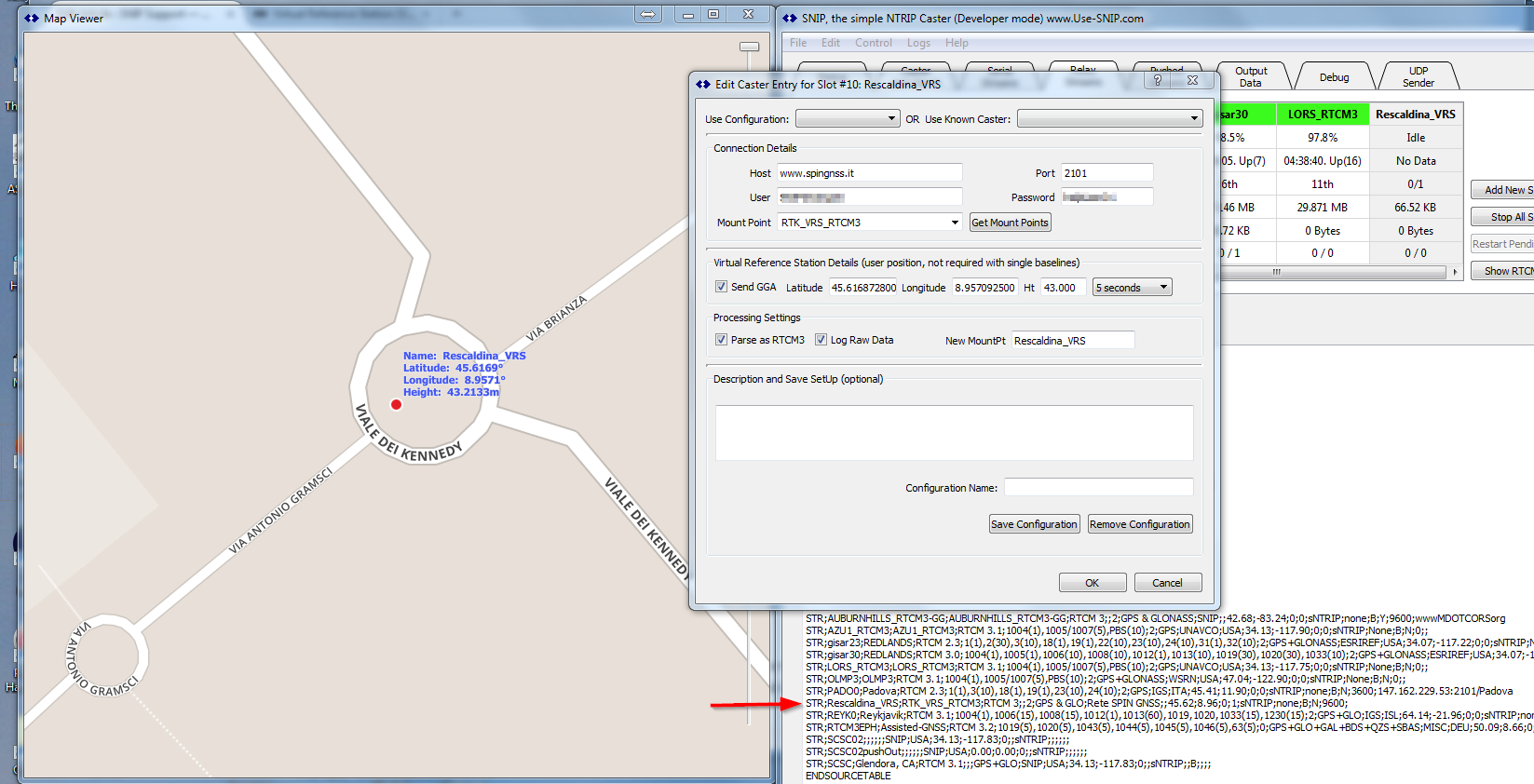1534x784 pixels.
Task: Disable the Log Raw Data checkbox
Action: tap(821, 340)
